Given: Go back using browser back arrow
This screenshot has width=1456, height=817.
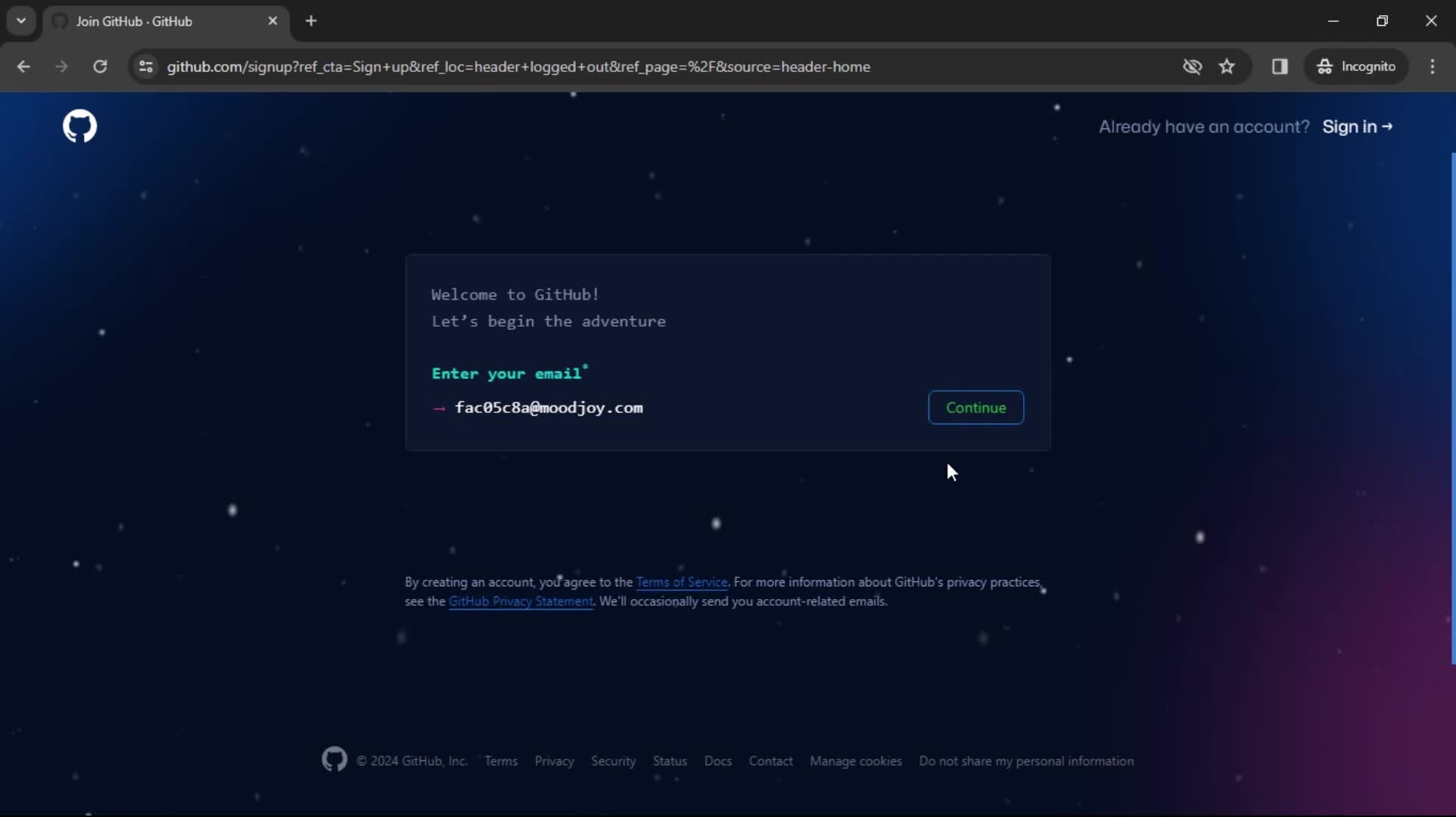Looking at the screenshot, I should click(x=23, y=67).
